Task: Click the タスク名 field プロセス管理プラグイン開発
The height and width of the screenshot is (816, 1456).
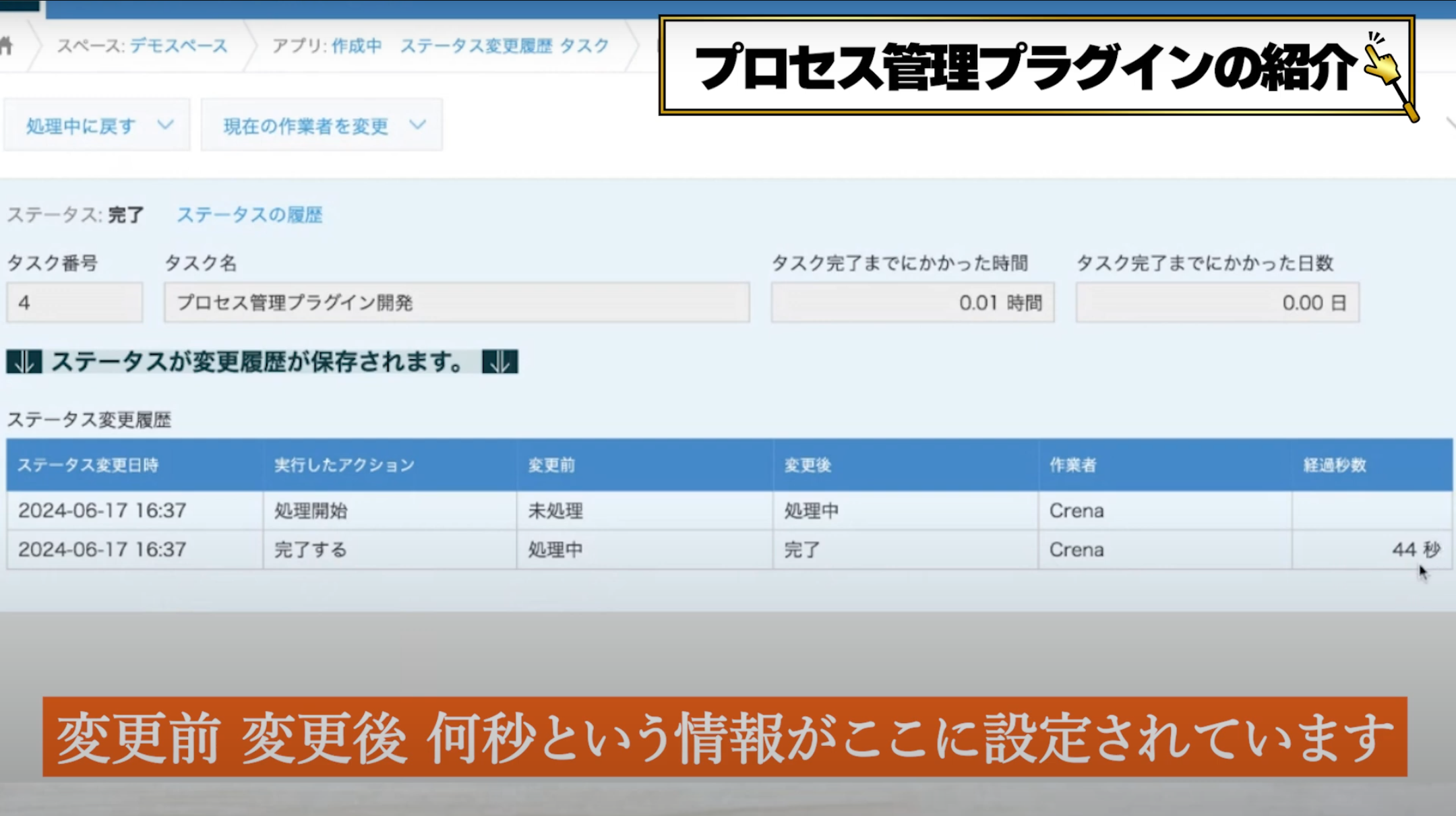Action: (x=456, y=303)
